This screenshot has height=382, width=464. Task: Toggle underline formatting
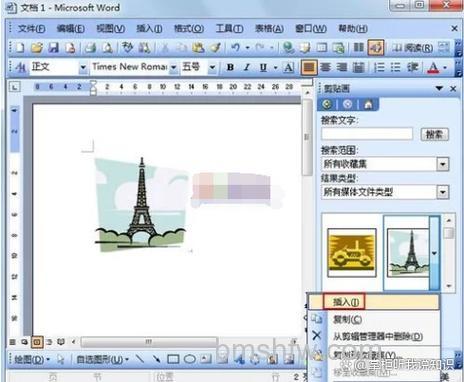[263, 68]
